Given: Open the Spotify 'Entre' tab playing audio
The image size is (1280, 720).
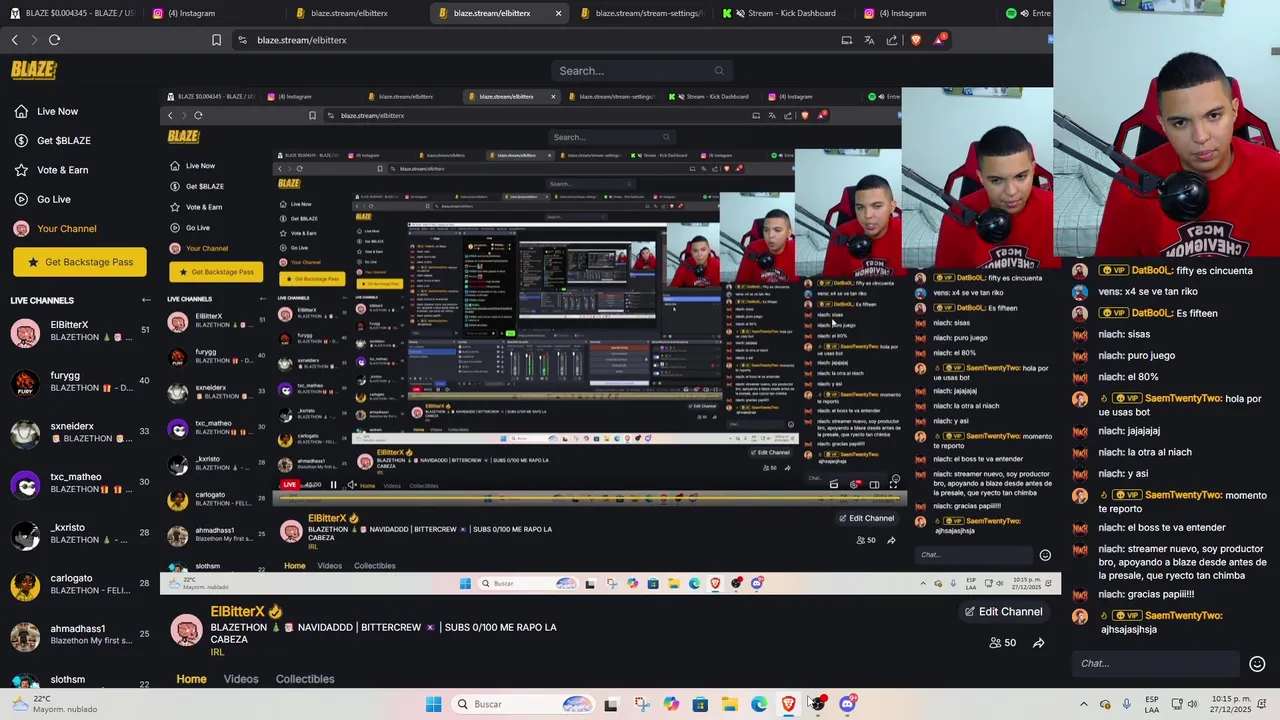Looking at the screenshot, I should coord(1027,13).
